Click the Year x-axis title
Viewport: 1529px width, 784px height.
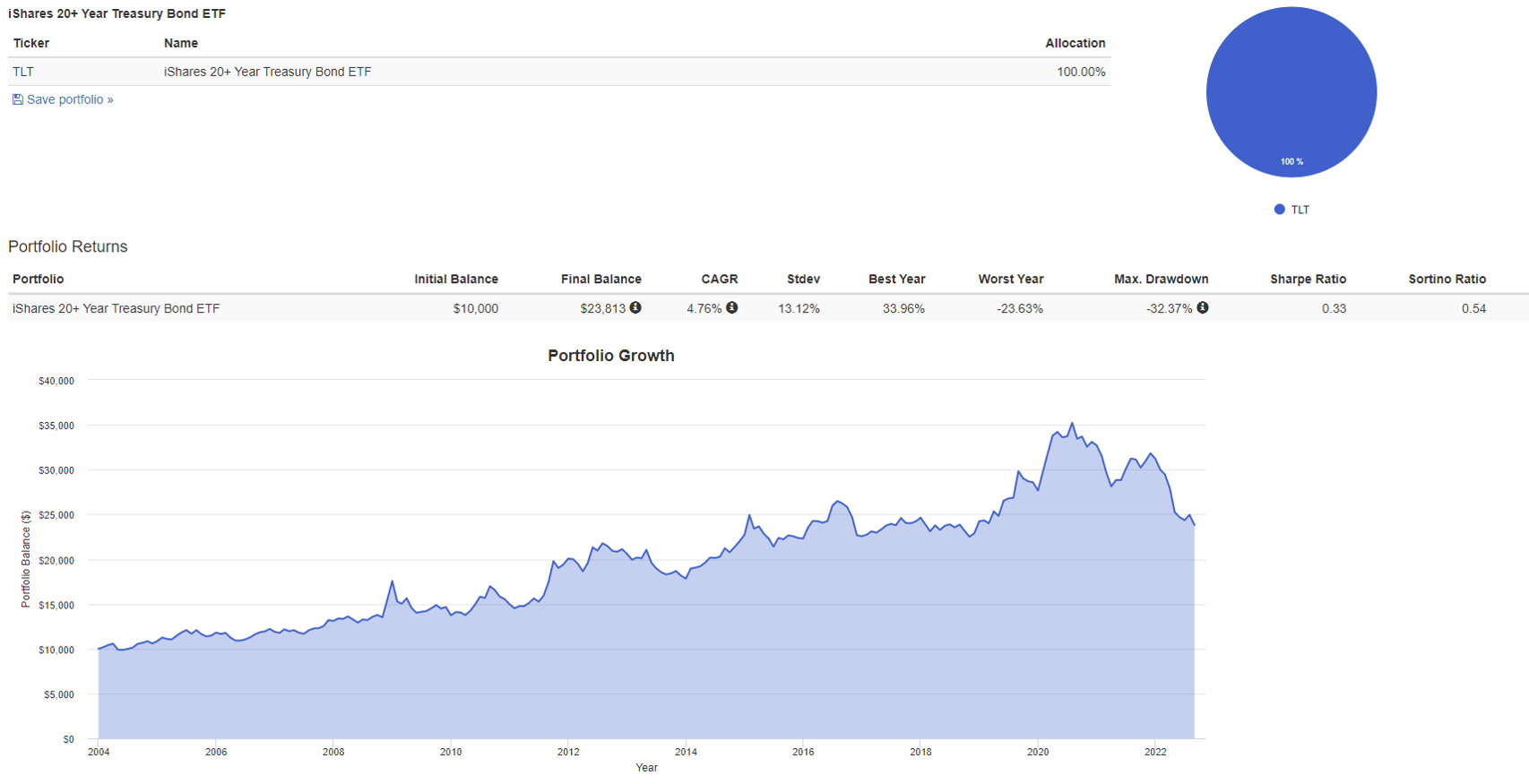coord(646,768)
